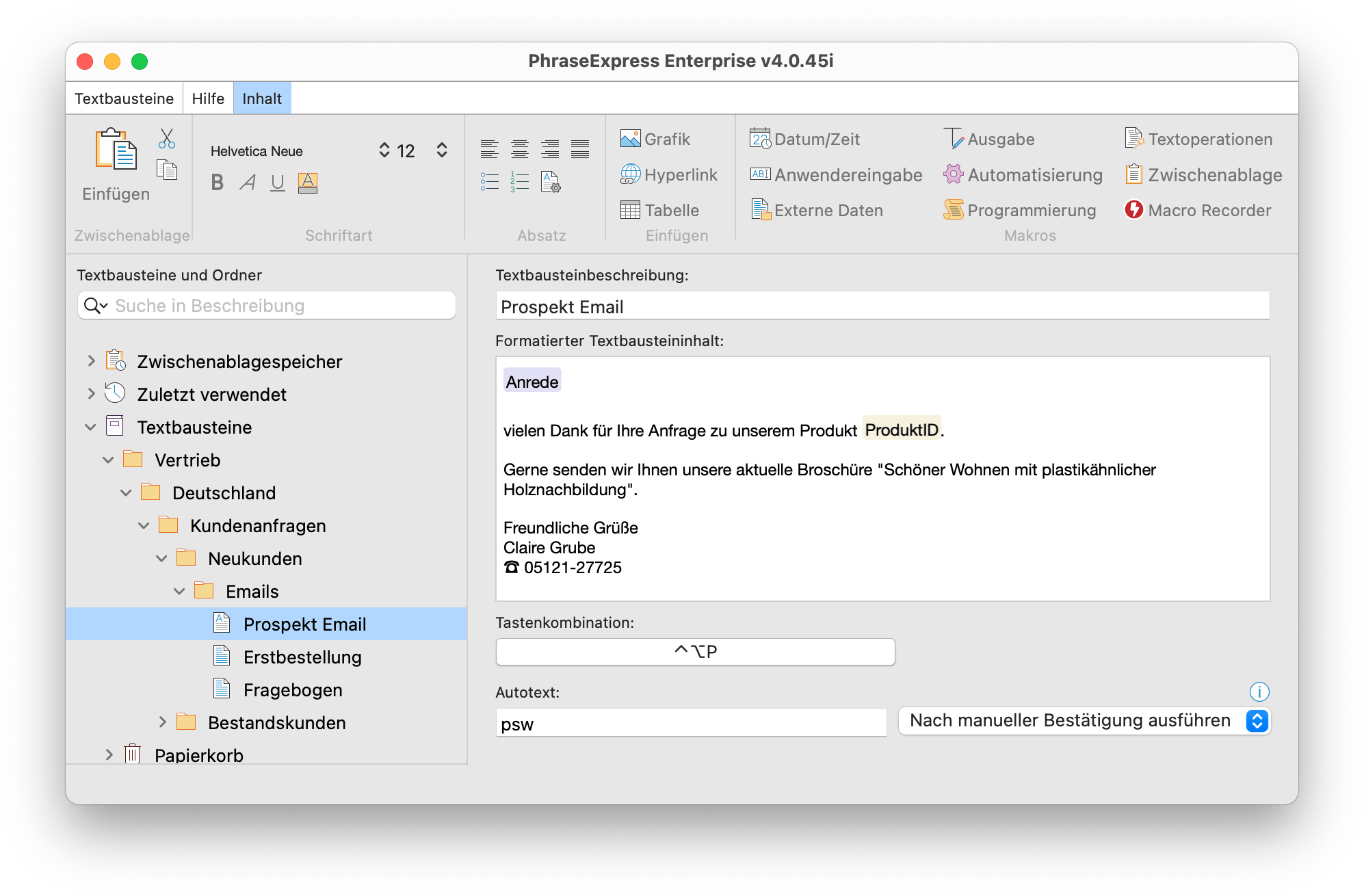1364x896 pixels.
Task: Expand the Bestandskunden folder
Action: [162, 722]
